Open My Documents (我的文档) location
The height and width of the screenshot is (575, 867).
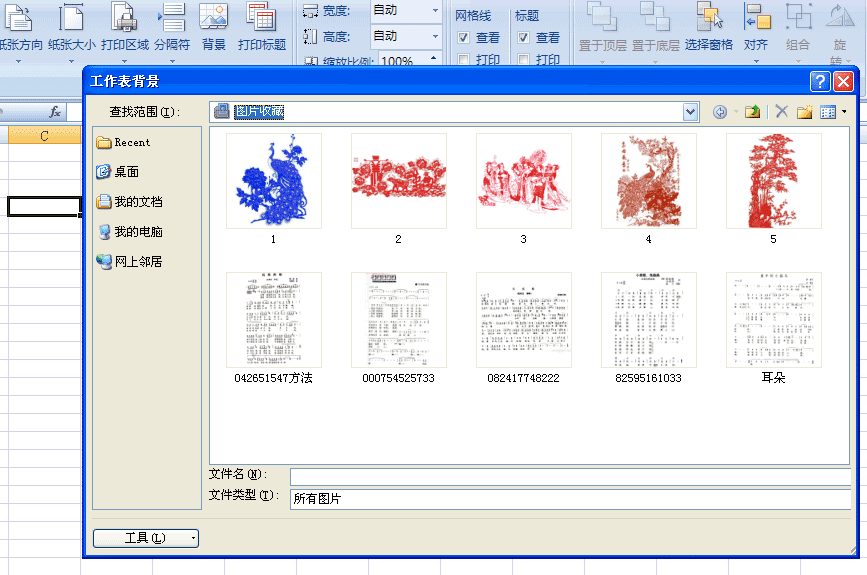click(x=129, y=202)
